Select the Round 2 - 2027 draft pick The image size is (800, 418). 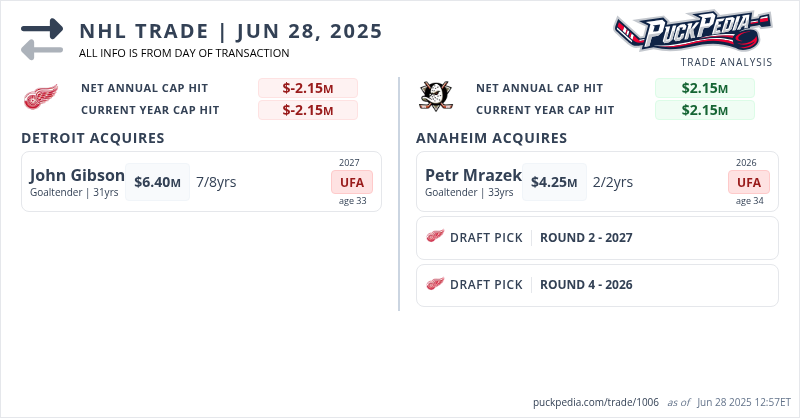tap(586, 238)
